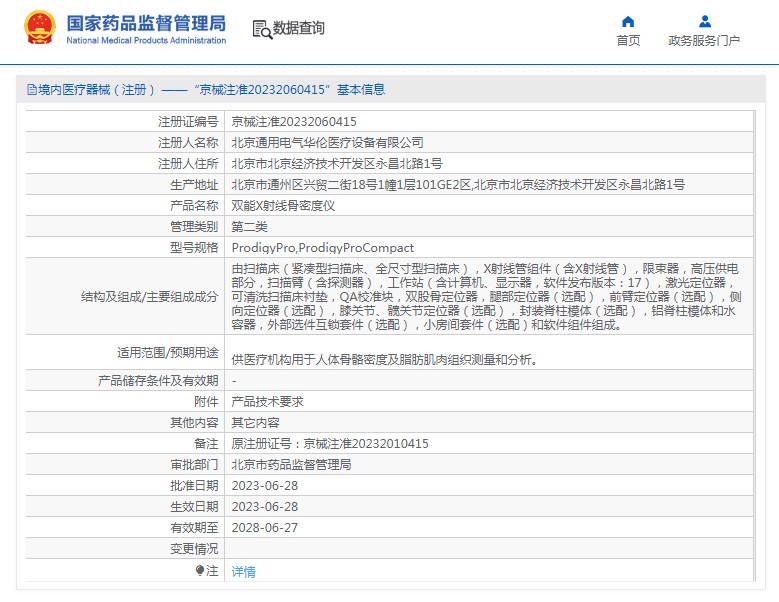Click the 产品储存条件及有效期 label
The height and width of the screenshot is (602, 779).
click(x=158, y=380)
